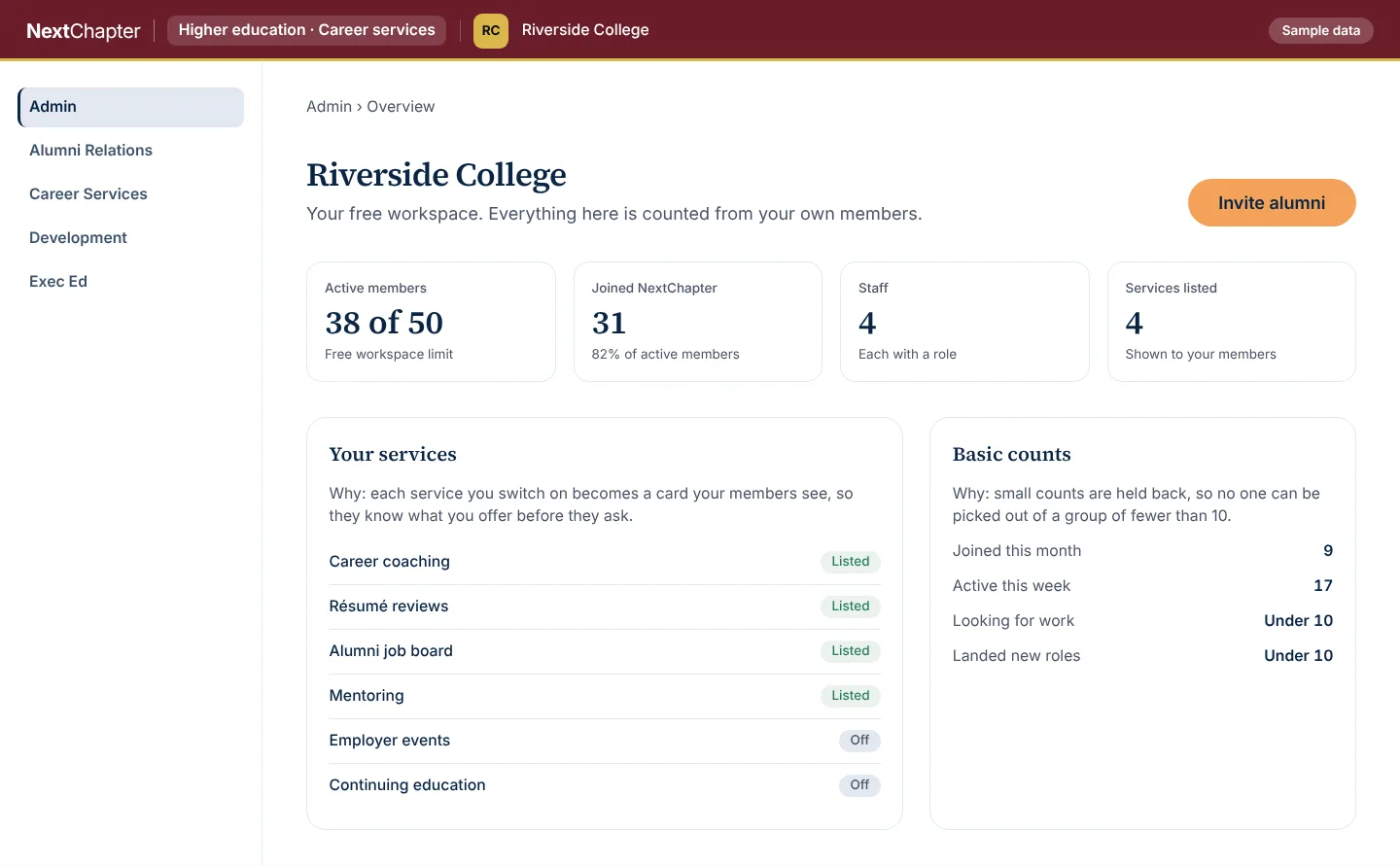This screenshot has width=1400, height=866.
Task: Open the Development sidebar item
Action: click(x=131, y=238)
